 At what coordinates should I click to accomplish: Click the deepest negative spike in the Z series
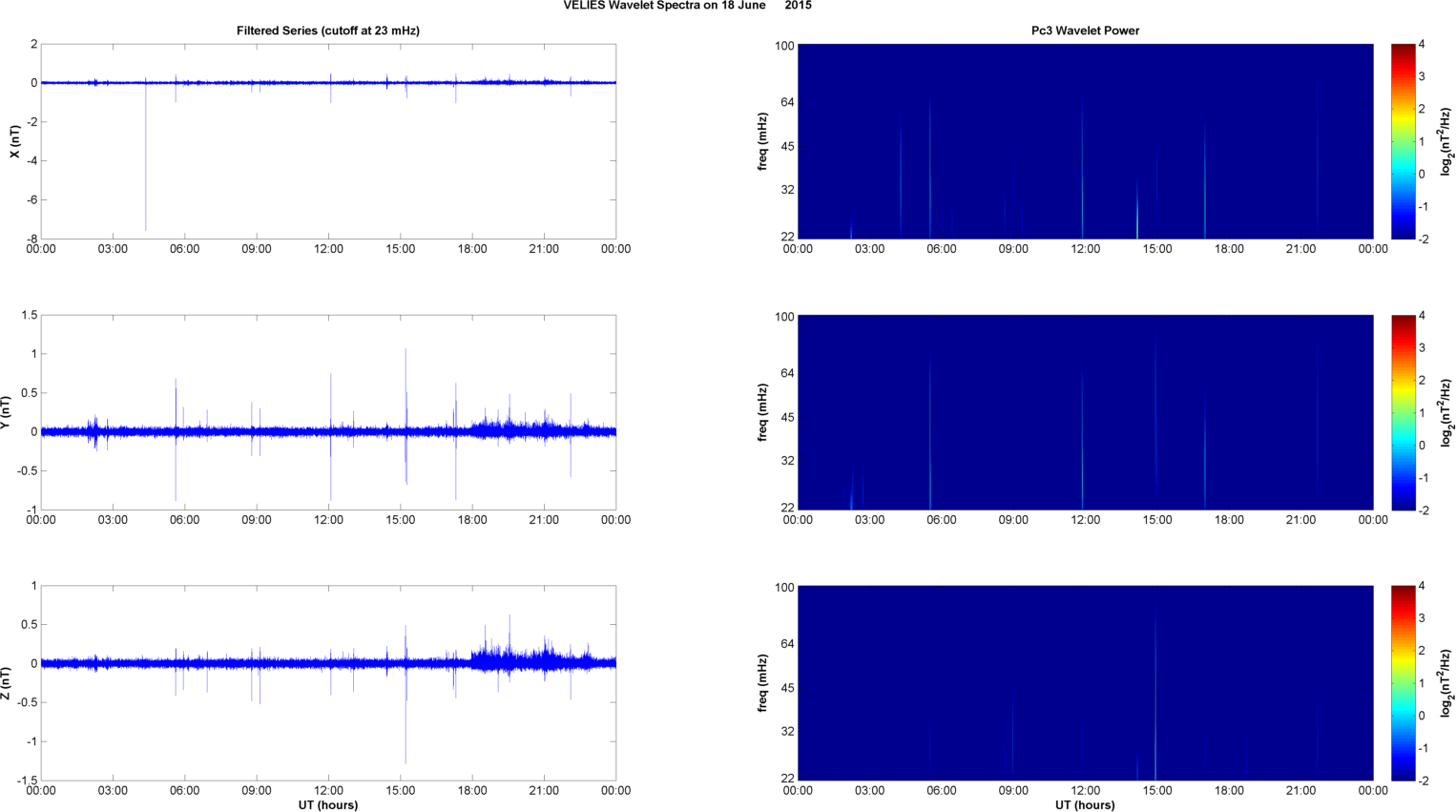tap(406, 714)
